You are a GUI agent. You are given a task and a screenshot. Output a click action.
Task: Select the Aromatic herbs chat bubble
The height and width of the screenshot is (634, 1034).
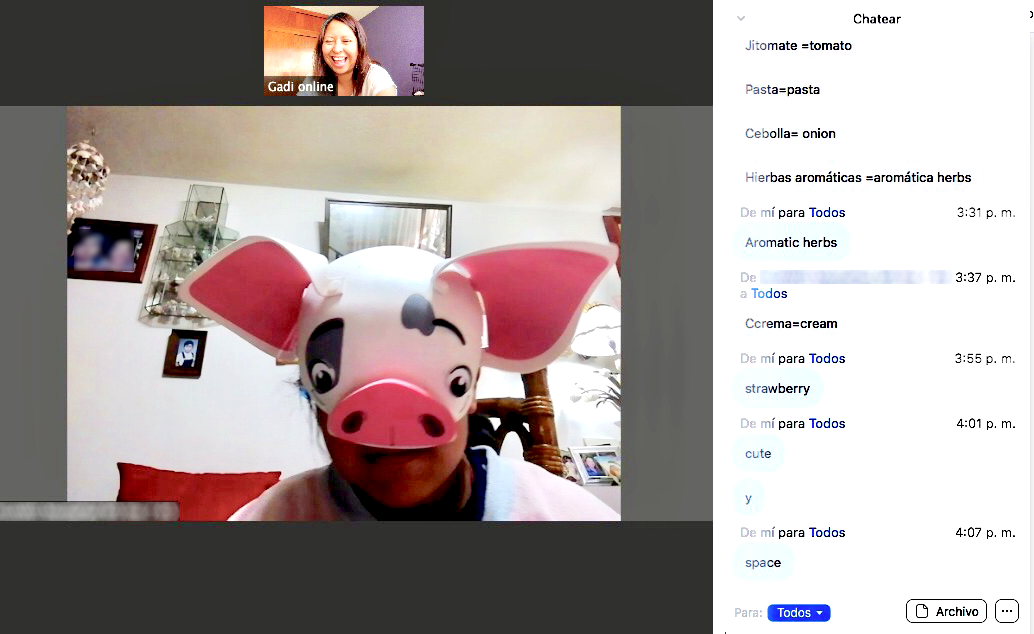tap(791, 242)
